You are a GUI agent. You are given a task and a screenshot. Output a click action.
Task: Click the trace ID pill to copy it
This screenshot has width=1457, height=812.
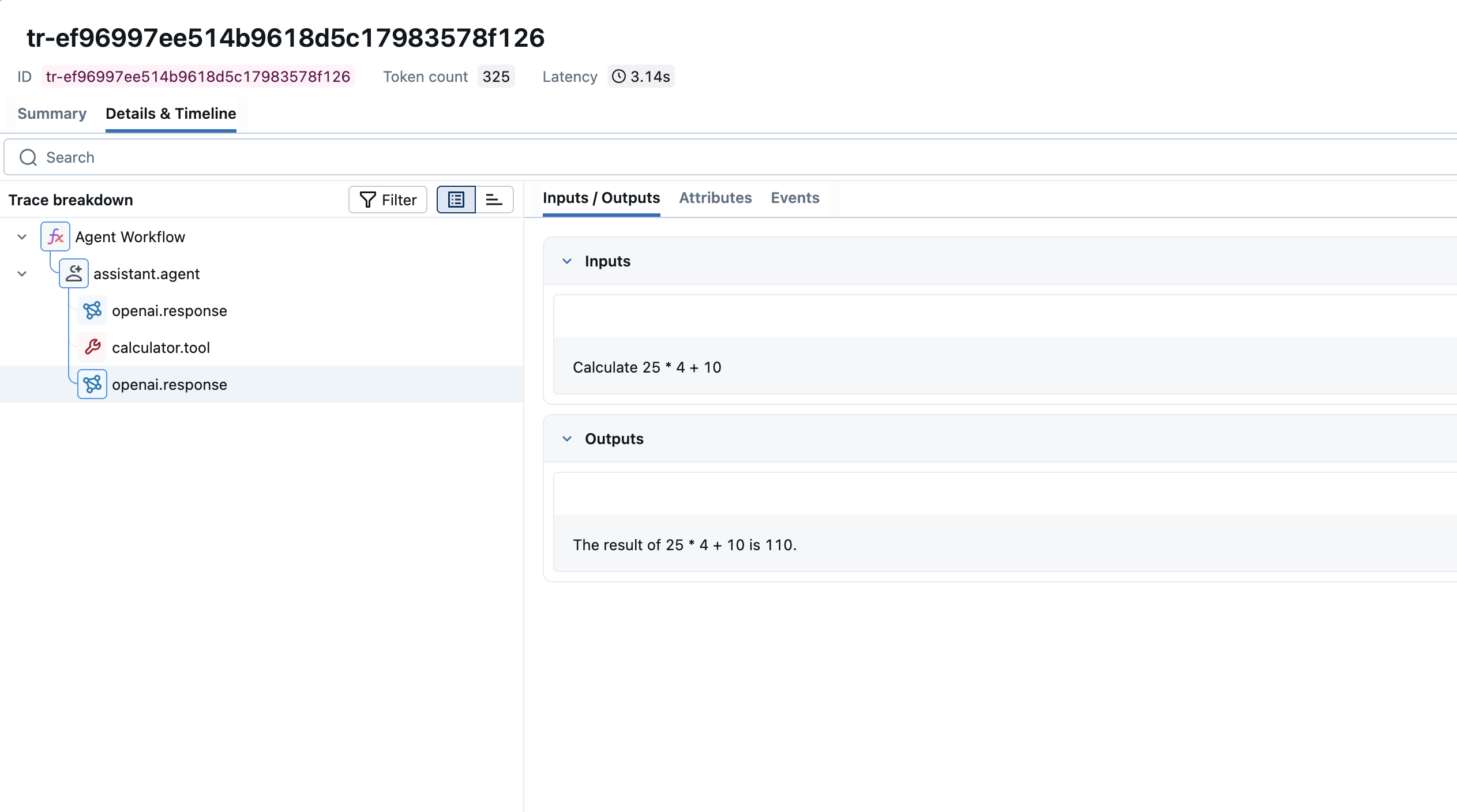click(198, 76)
